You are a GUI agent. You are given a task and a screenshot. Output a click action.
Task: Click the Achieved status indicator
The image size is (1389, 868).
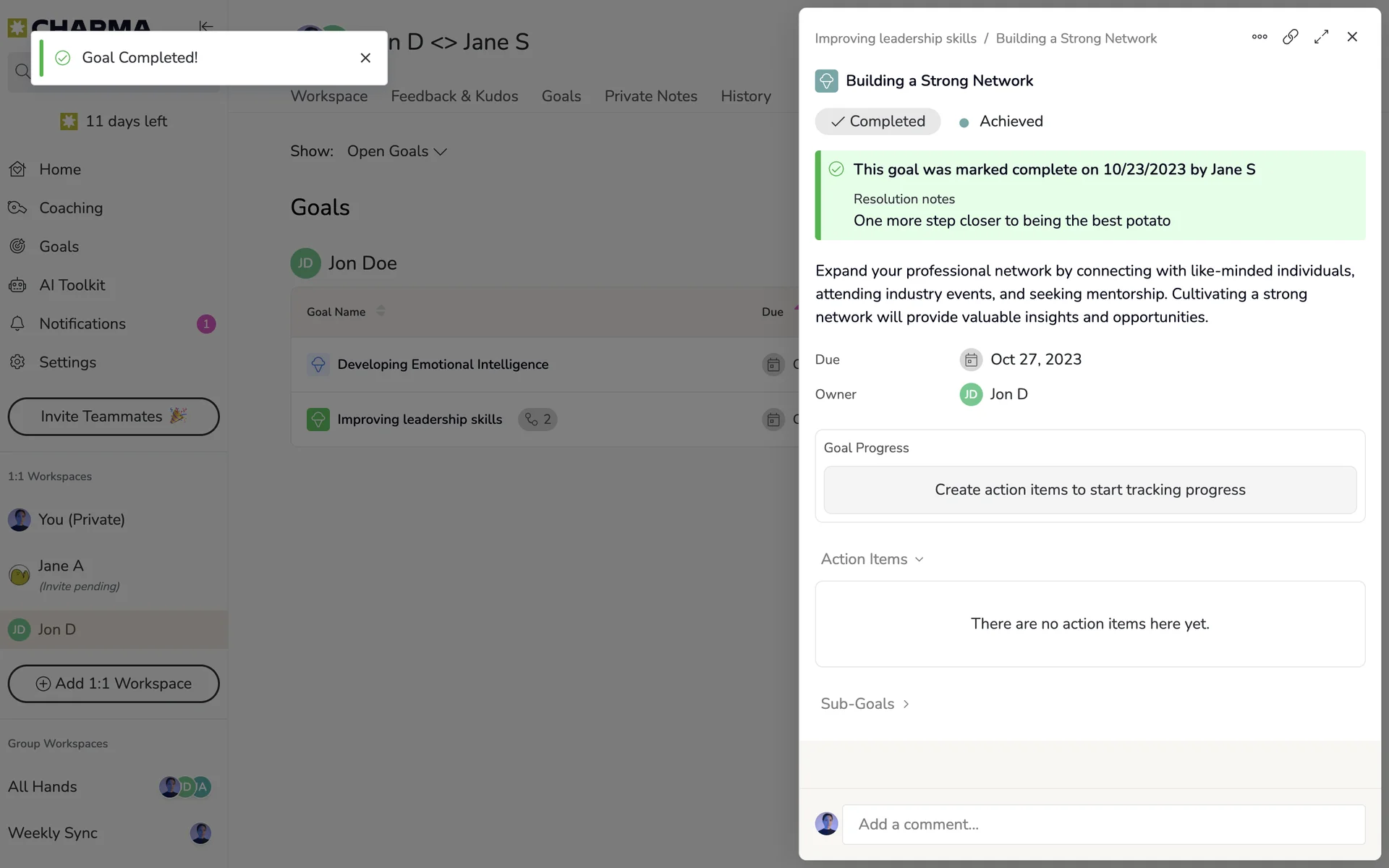1001,122
